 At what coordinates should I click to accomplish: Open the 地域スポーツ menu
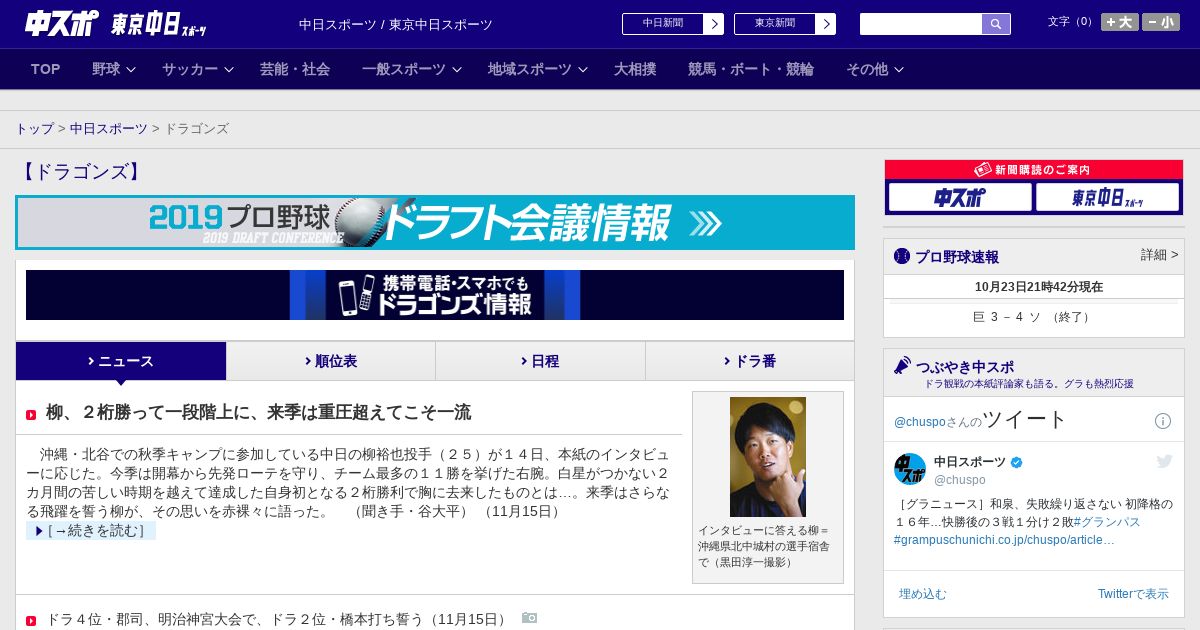coord(530,69)
